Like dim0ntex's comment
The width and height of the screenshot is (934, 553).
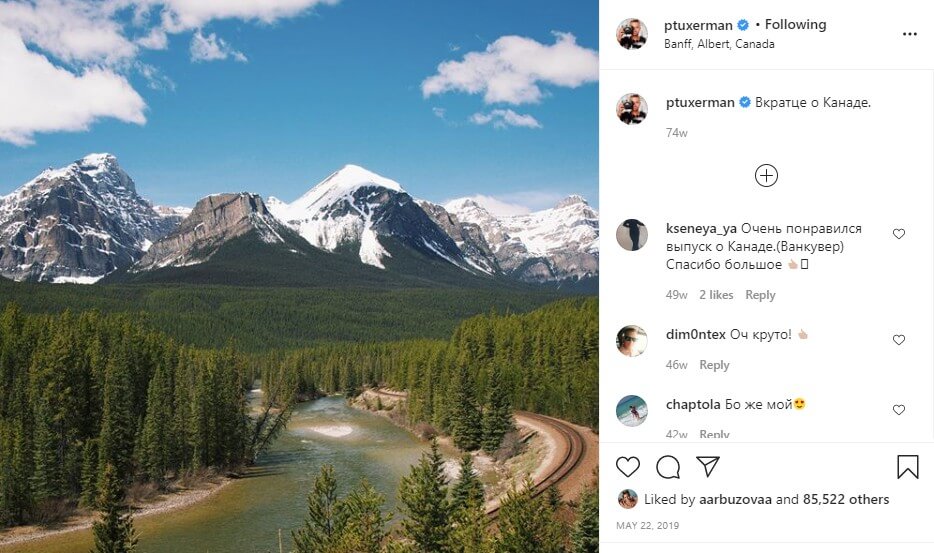[x=898, y=340]
